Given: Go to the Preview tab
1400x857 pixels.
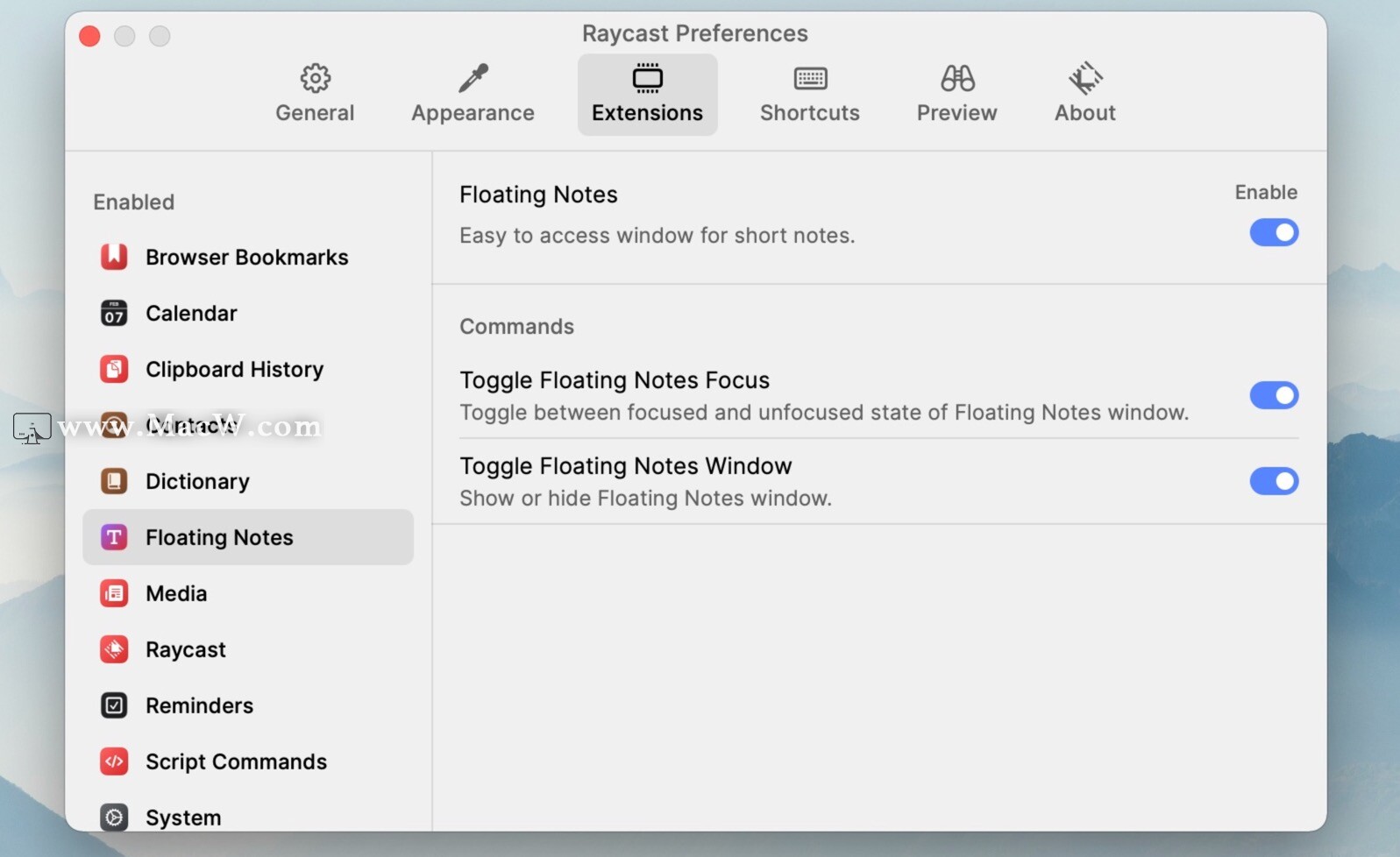Looking at the screenshot, I should (956, 94).
